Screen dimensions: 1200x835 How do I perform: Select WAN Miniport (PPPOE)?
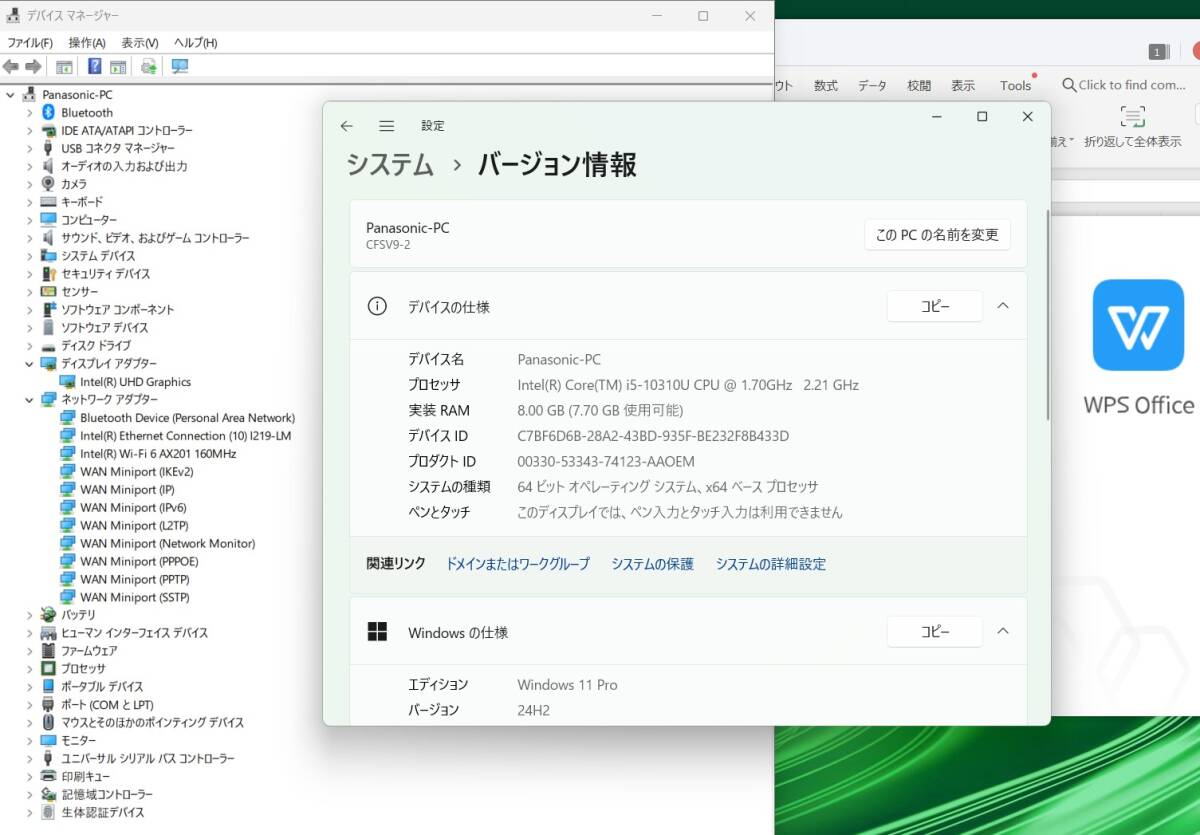(139, 562)
